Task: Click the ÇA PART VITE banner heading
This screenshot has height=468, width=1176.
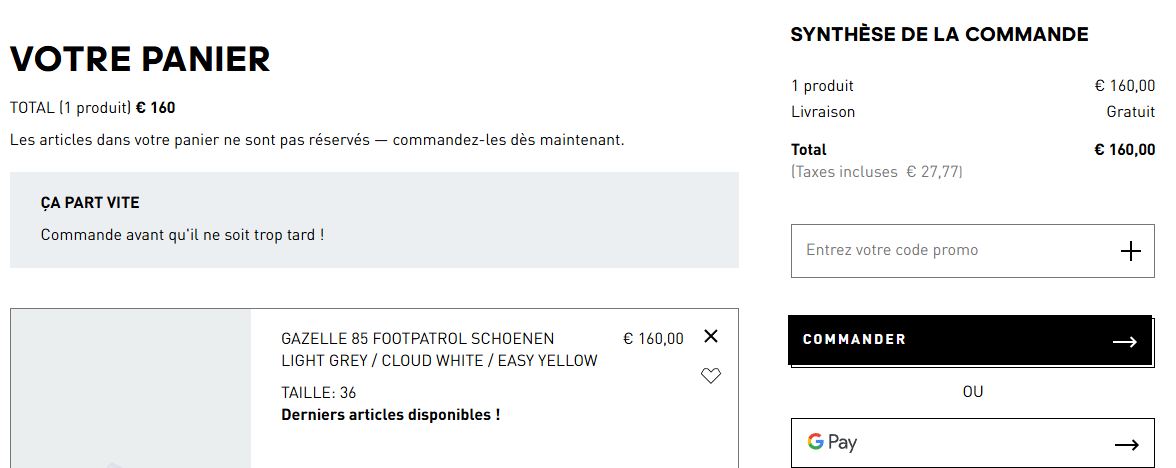Action: 90,203
